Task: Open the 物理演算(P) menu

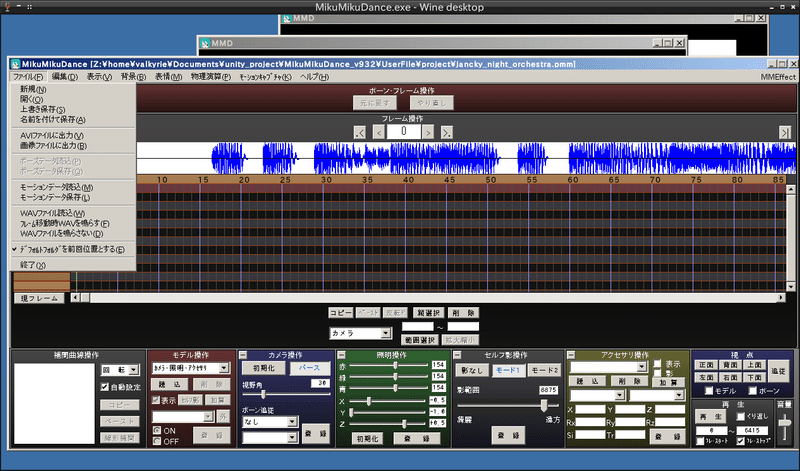Action: pos(211,77)
